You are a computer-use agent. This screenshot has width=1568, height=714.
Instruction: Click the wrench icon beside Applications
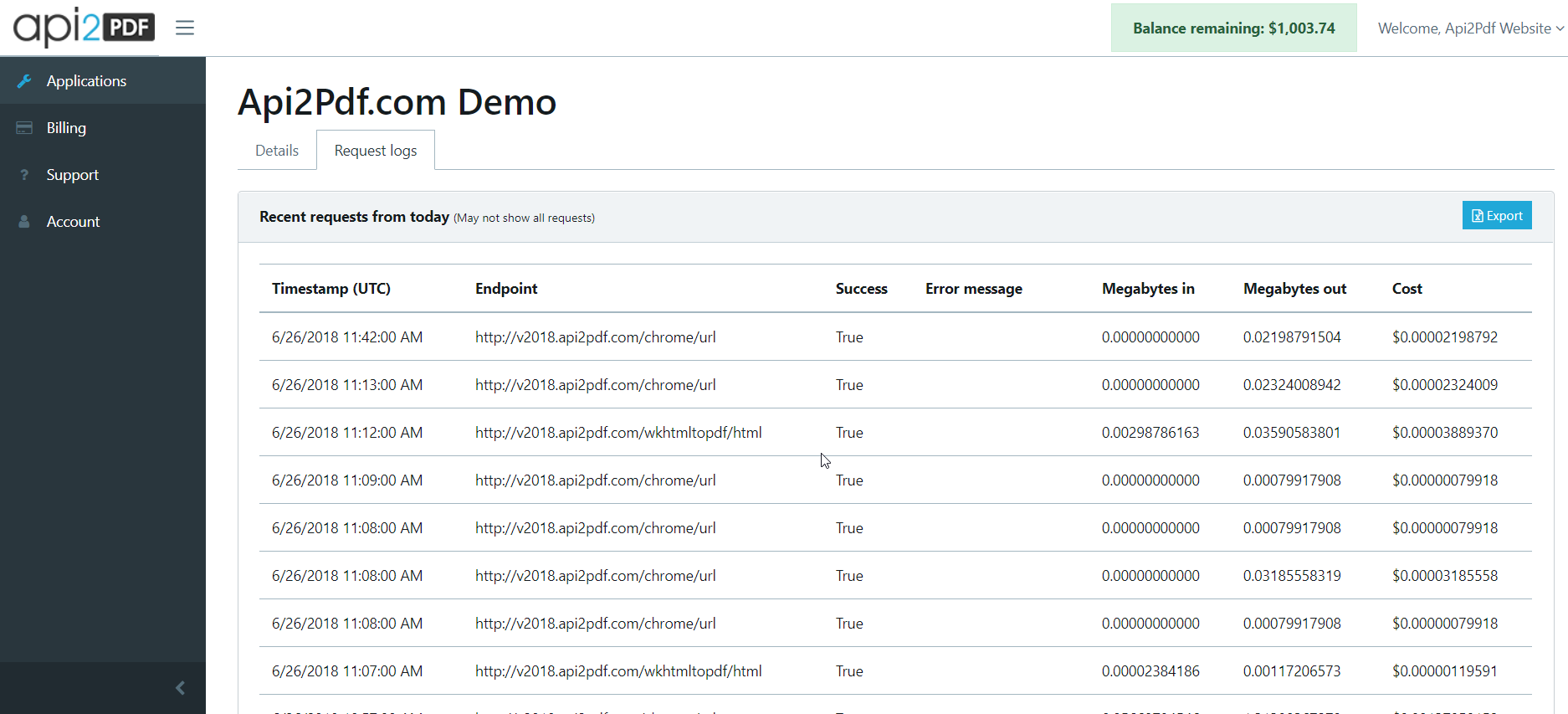tap(24, 81)
